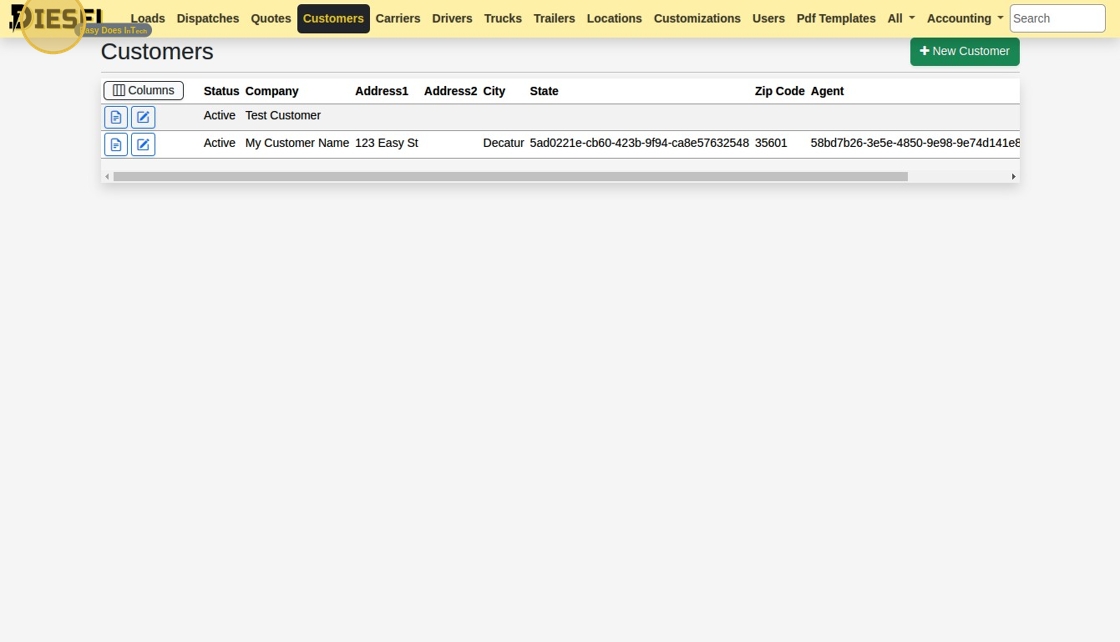Viewport: 1120px width, 642px height.
Task: Click the edit icon for Test Customer
Action: (143, 117)
